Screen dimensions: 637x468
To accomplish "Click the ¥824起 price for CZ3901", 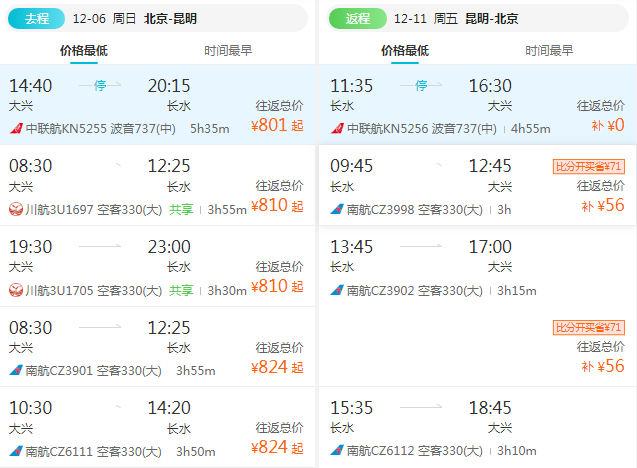I will (277, 367).
